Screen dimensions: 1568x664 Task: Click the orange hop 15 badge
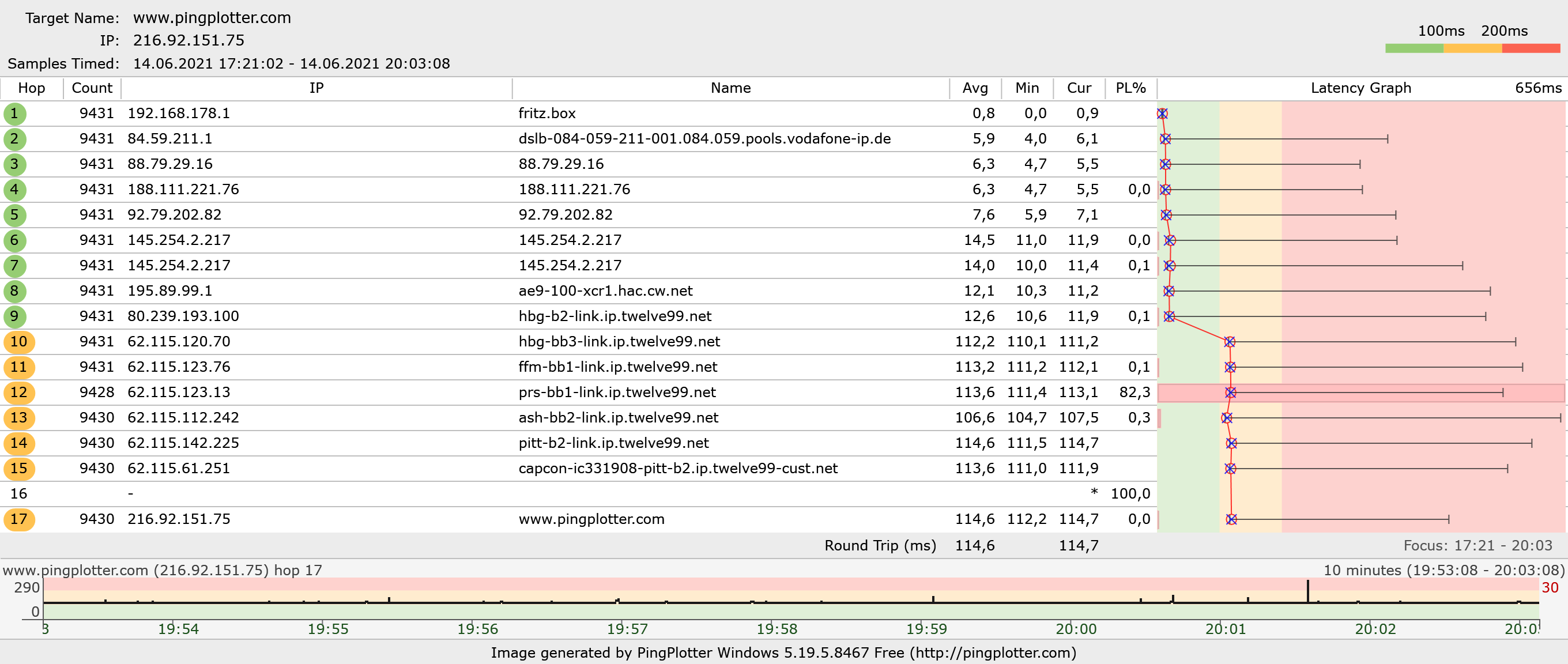pyautogui.click(x=19, y=469)
